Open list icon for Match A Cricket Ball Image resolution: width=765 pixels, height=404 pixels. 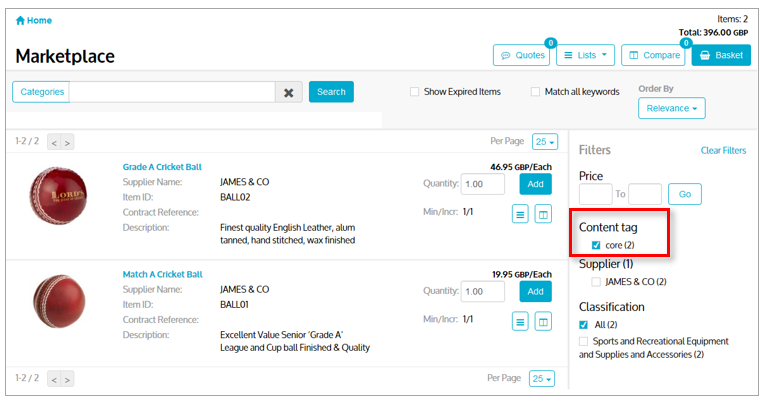click(520, 321)
